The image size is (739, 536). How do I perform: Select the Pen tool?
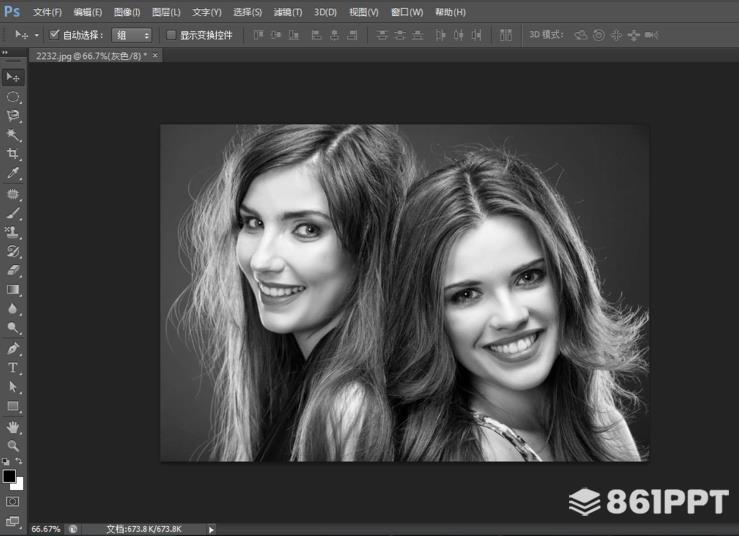pos(13,348)
